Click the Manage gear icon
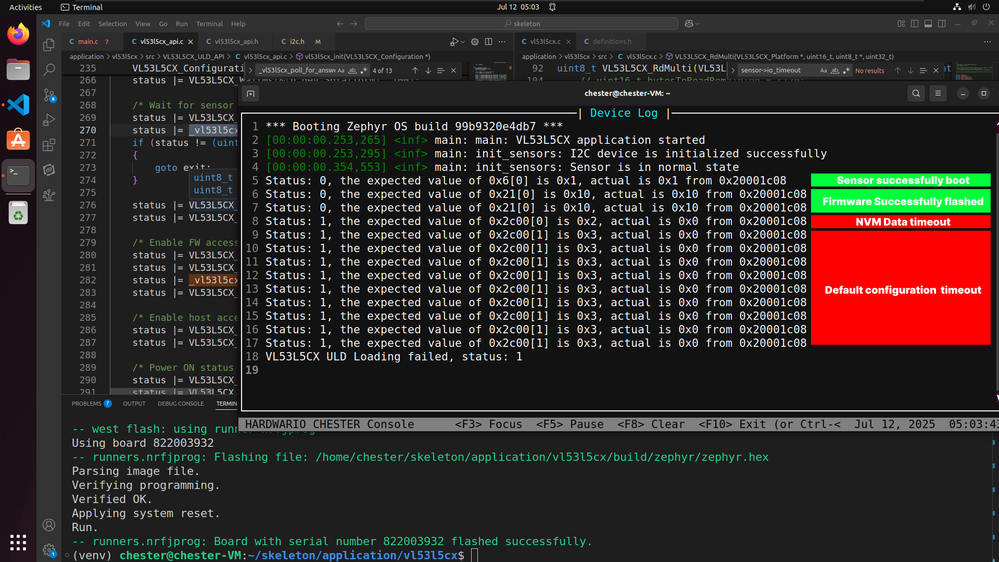The width and height of the screenshot is (999, 562). pos(49,549)
